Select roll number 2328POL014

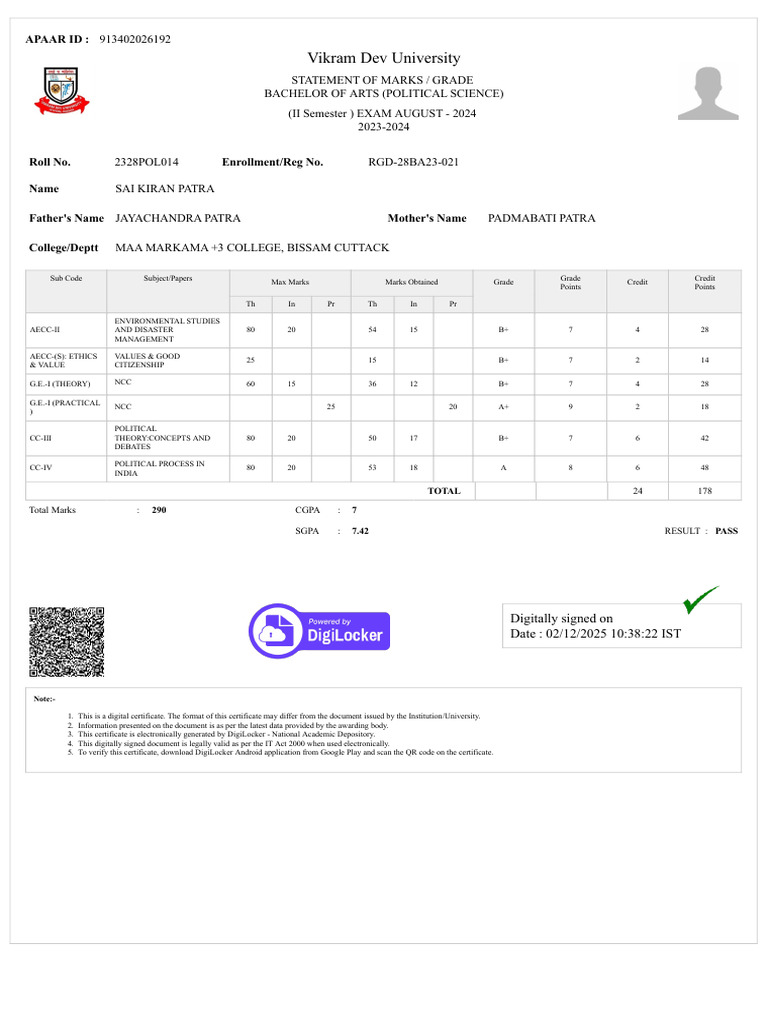[x=146, y=162]
